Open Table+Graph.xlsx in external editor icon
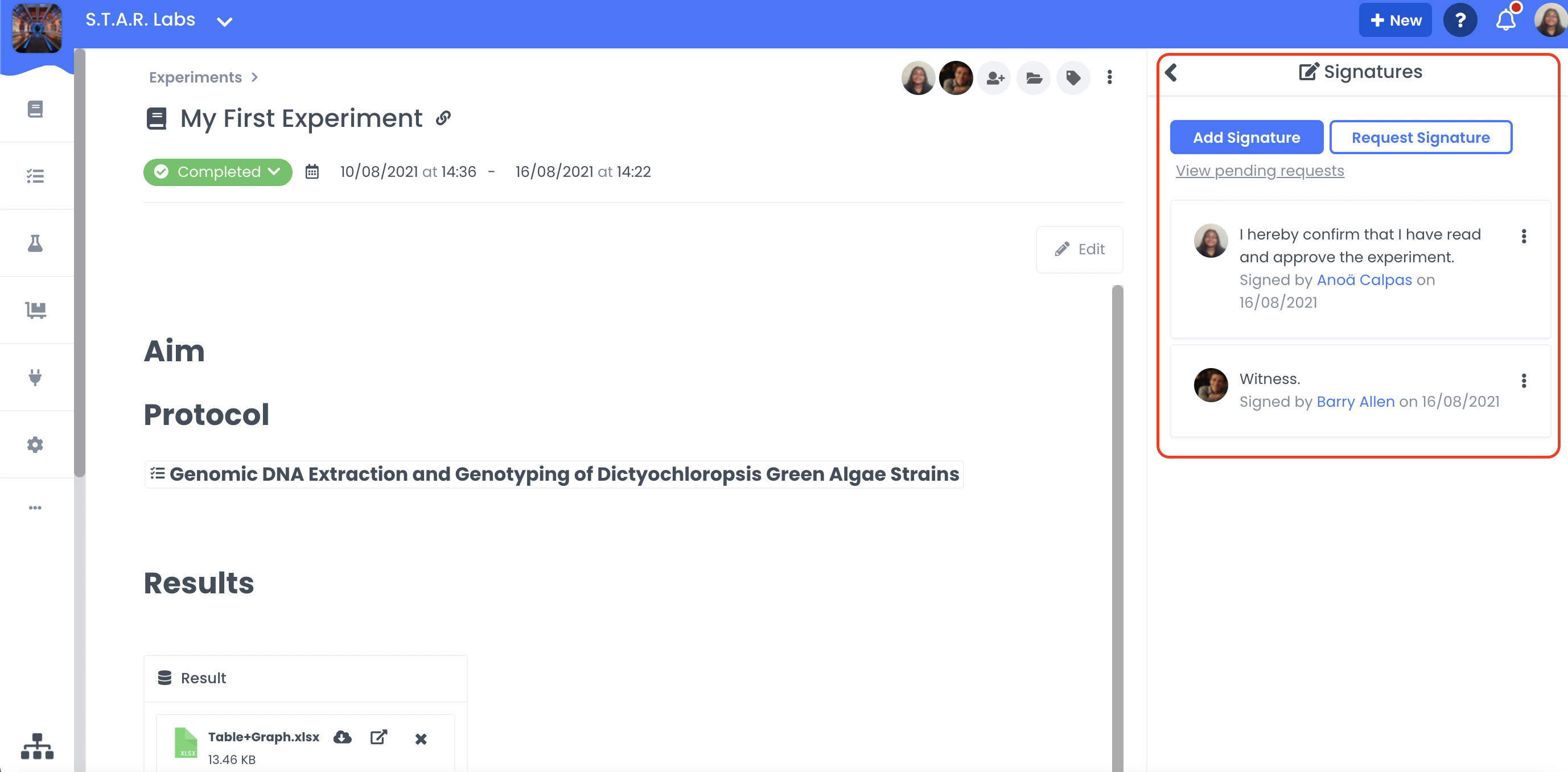This screenshot has width=1568, height=772. [378, 737]
